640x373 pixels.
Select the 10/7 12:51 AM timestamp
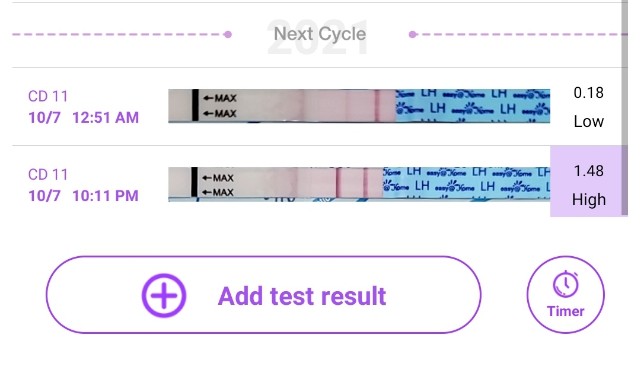84,118
